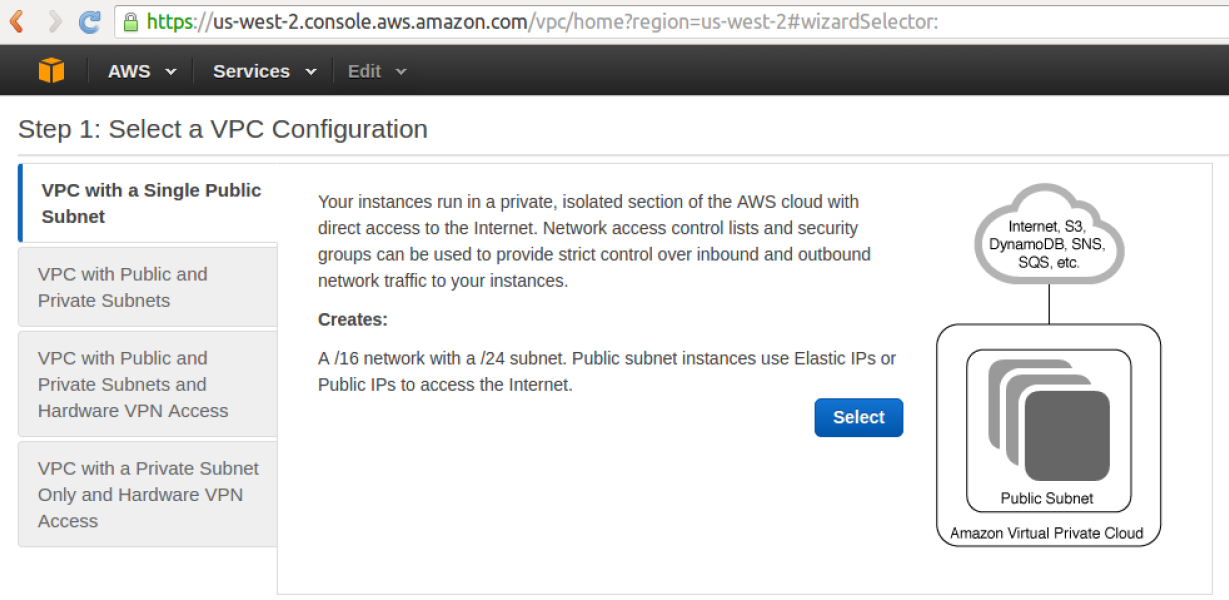The width and height of the screenshot is (1229, 600).
Task: Switch to VPC with a Single Public Subnet
Action: 148,203
